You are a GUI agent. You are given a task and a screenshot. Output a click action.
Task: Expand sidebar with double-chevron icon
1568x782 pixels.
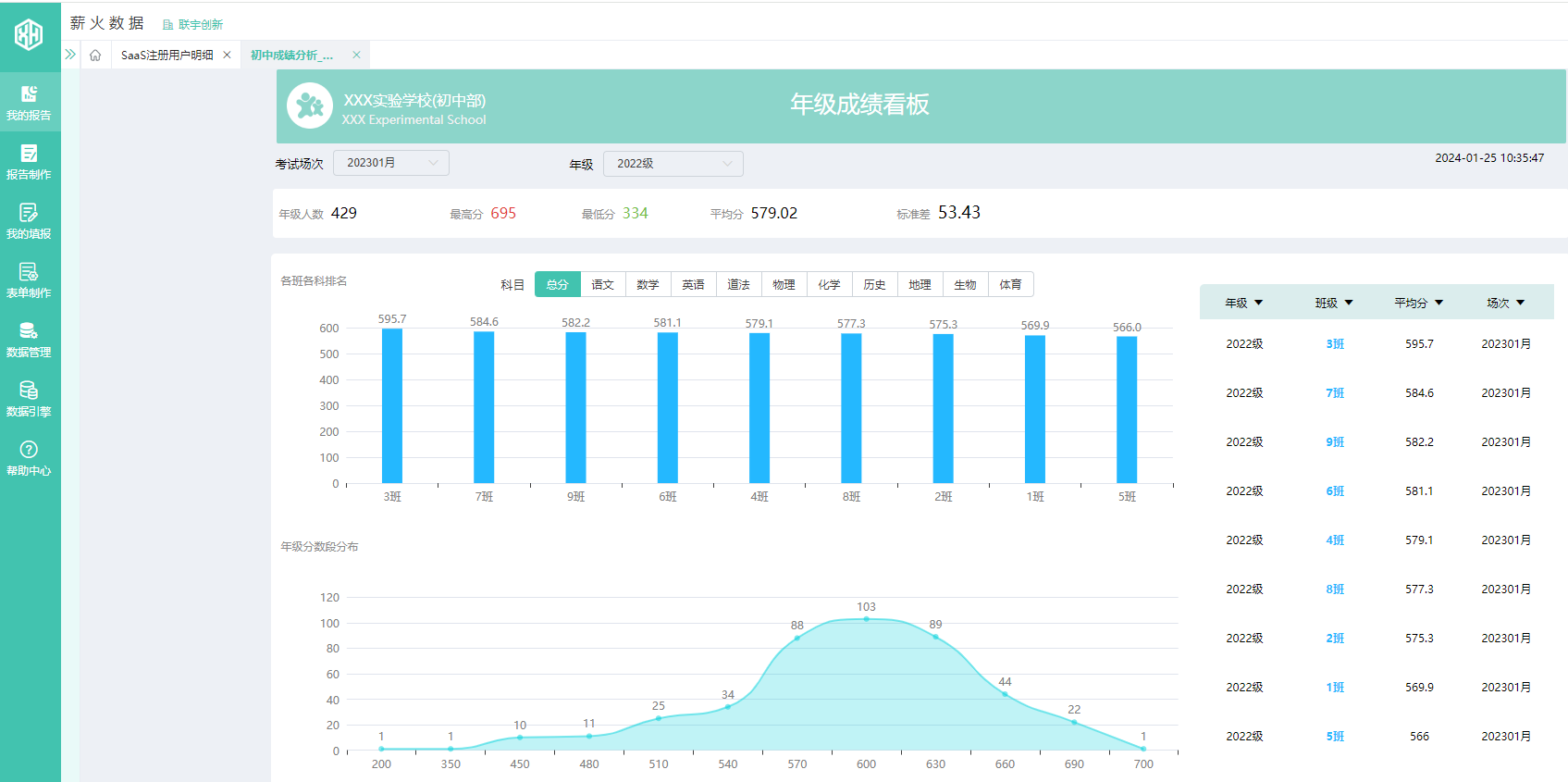click(70, 55)
